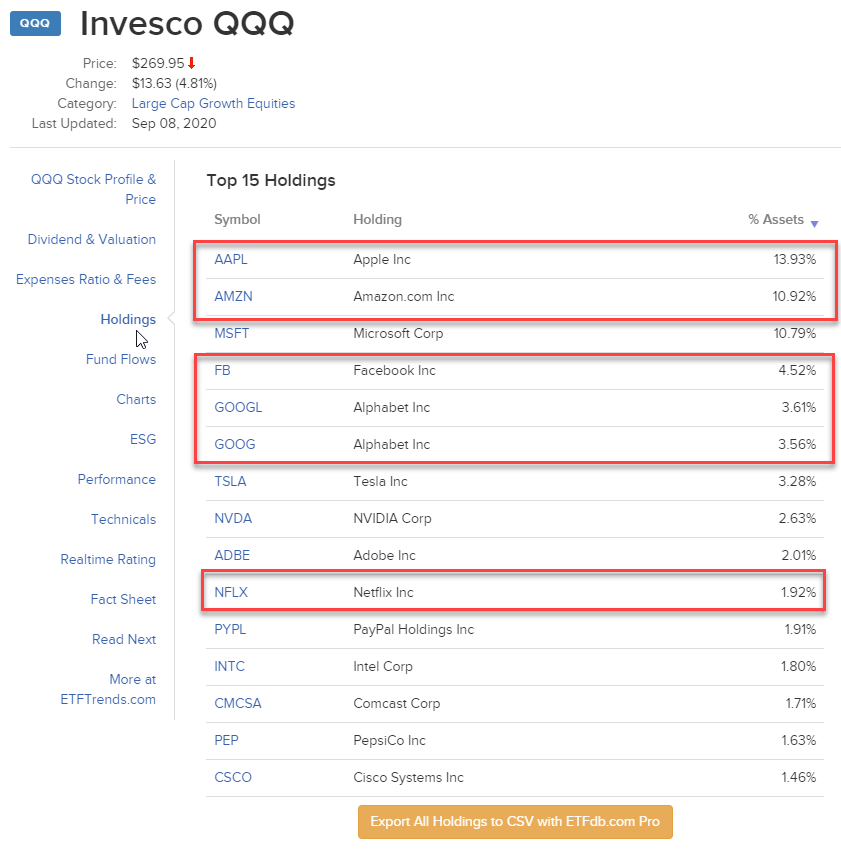Open GOOGL symbol link
Image resolution: width=841 pixels, height=849 pixels.
point(238,407)
